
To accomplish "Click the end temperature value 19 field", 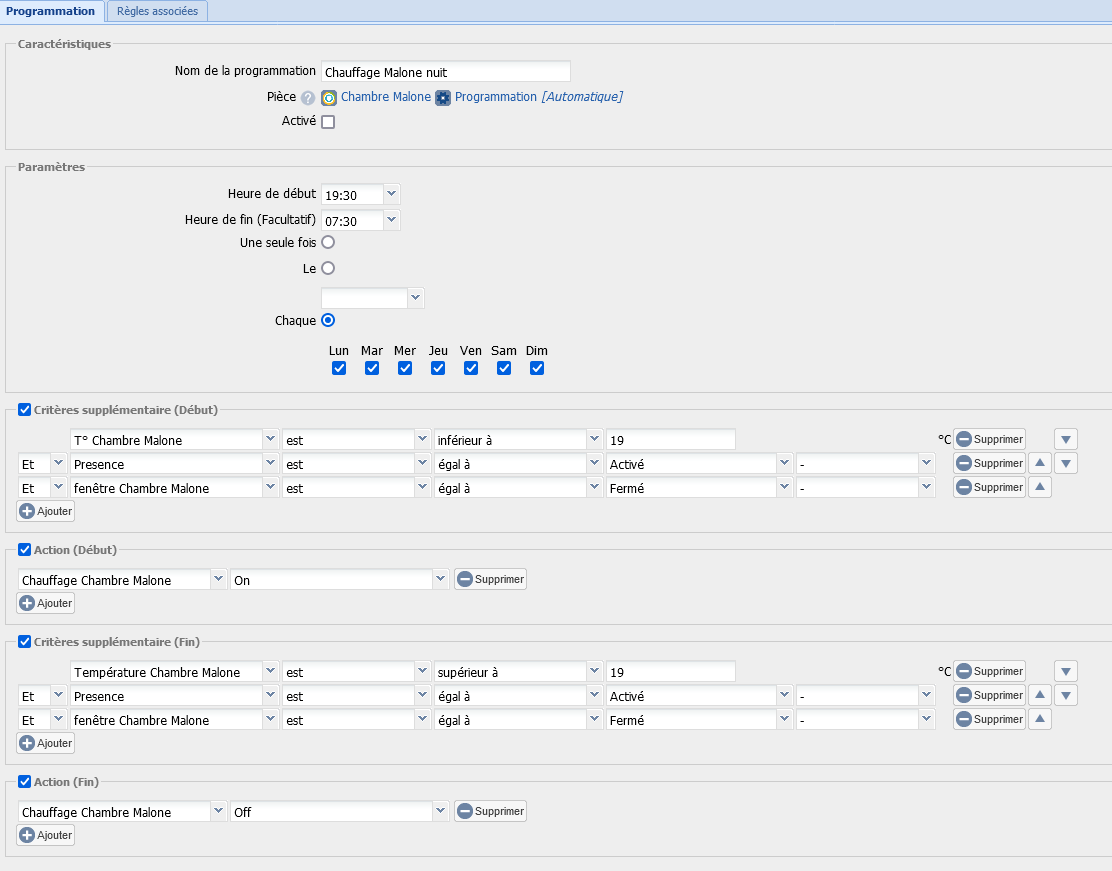I will (670, 672).
